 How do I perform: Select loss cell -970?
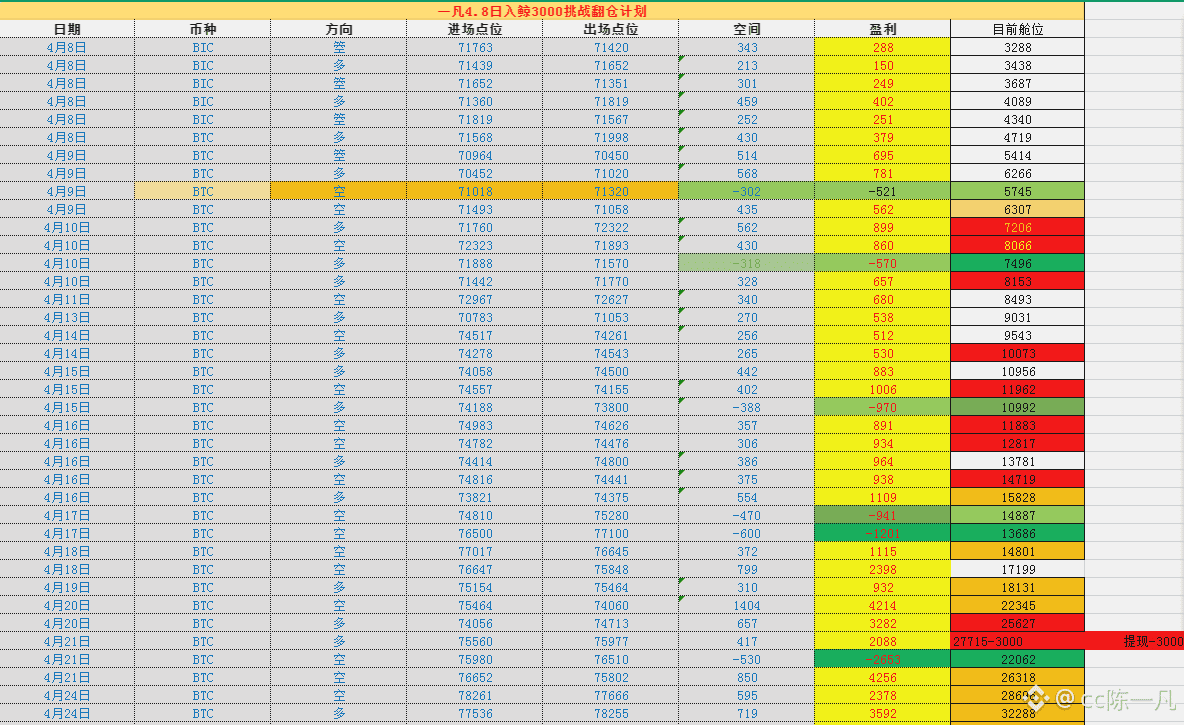[882, 407]
